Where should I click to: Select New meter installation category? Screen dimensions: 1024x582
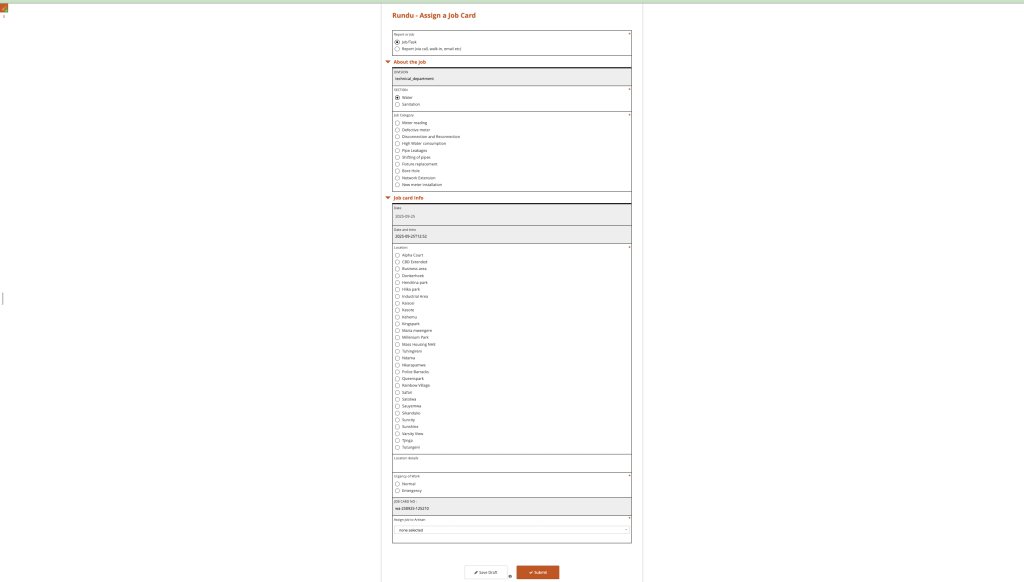point(397,185)
